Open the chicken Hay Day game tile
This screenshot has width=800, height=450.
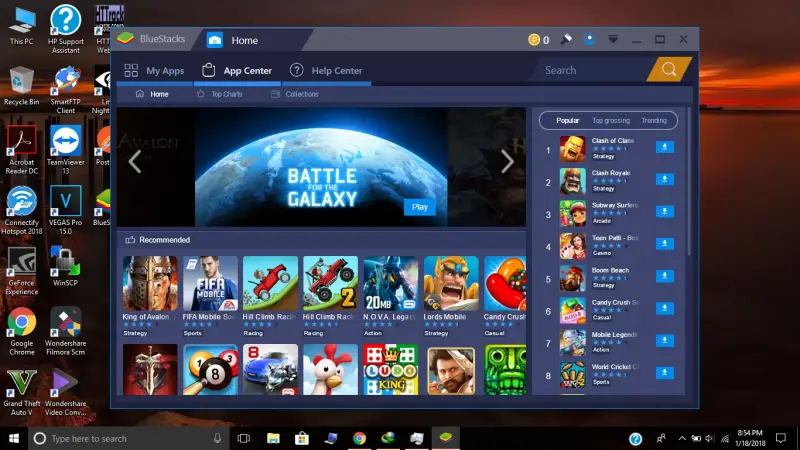coord(331,369)
